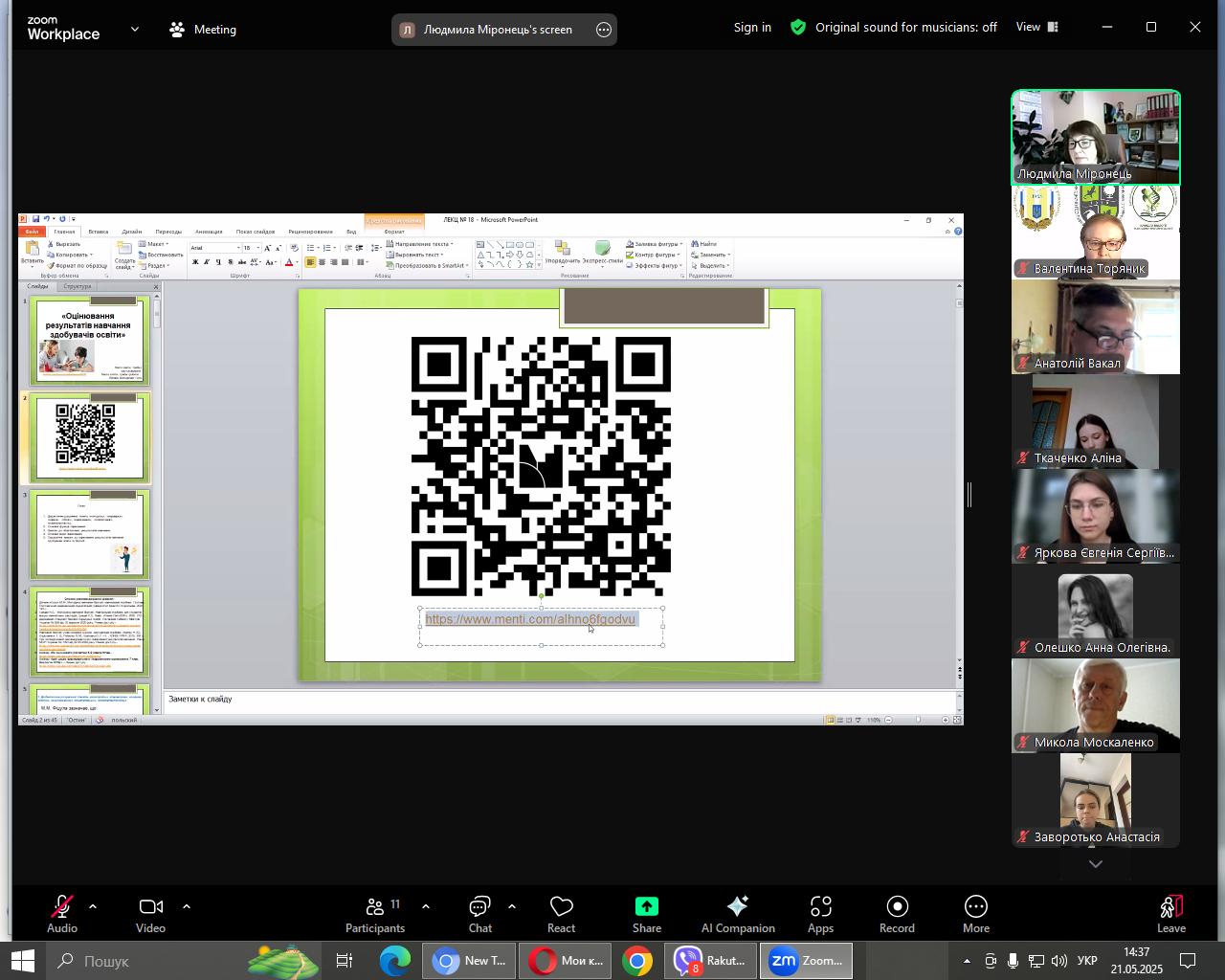Click taskbar volume speaker icon
This screenshot has width=1225, height=980.
coord(1058,961)
